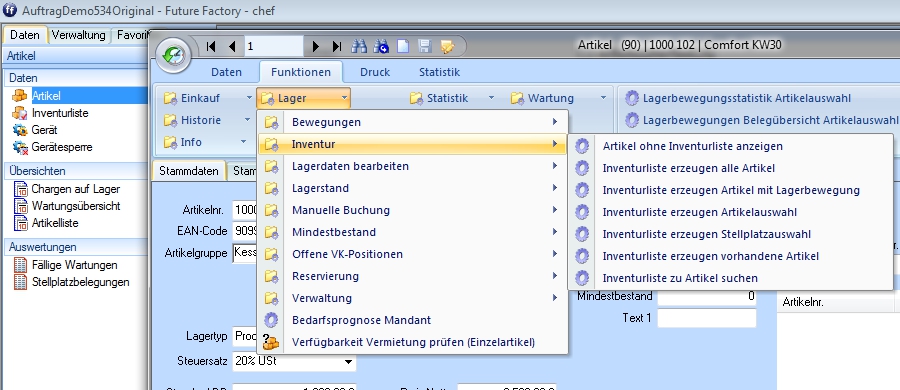Screen dimensions: 900x390
Task: Click the Übersichten section header
Action: click(75, 171)
